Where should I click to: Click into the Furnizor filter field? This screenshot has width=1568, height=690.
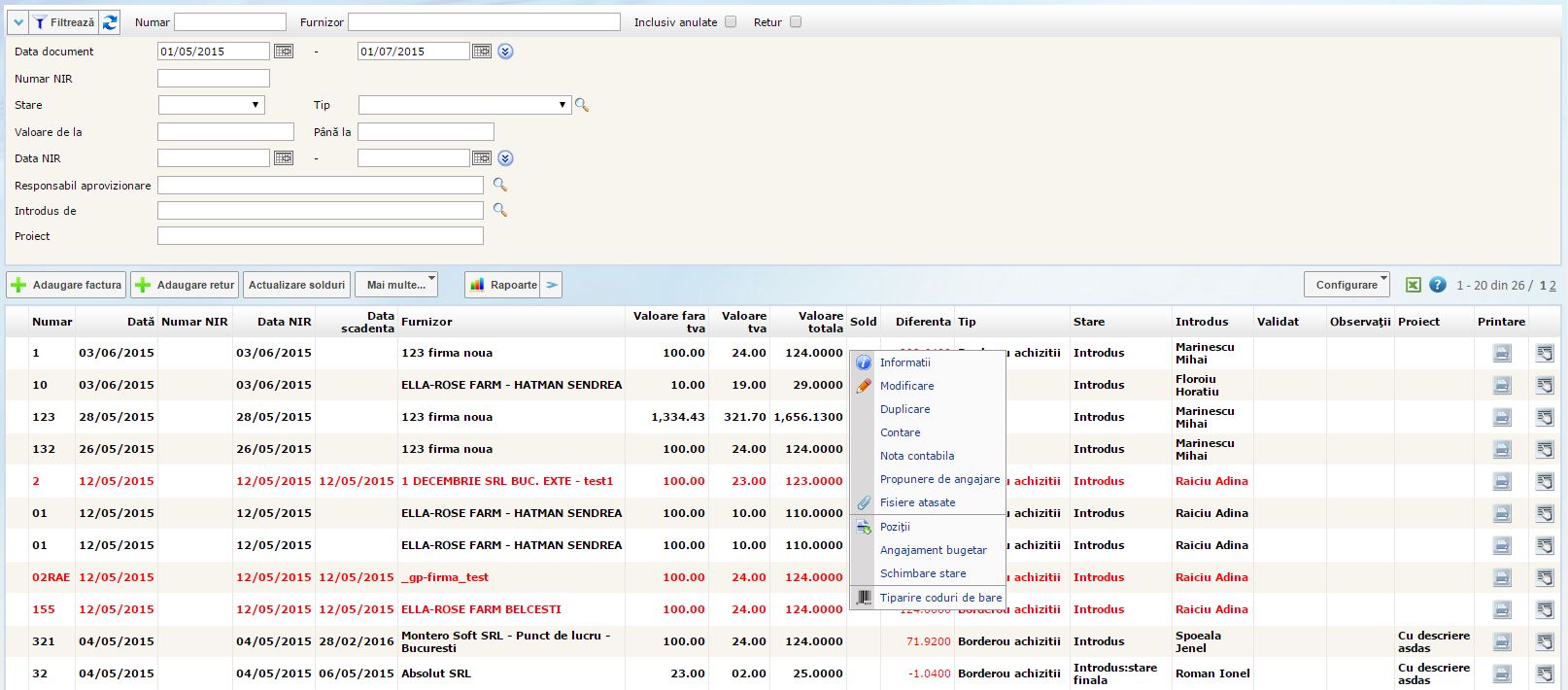pos(484,22)
